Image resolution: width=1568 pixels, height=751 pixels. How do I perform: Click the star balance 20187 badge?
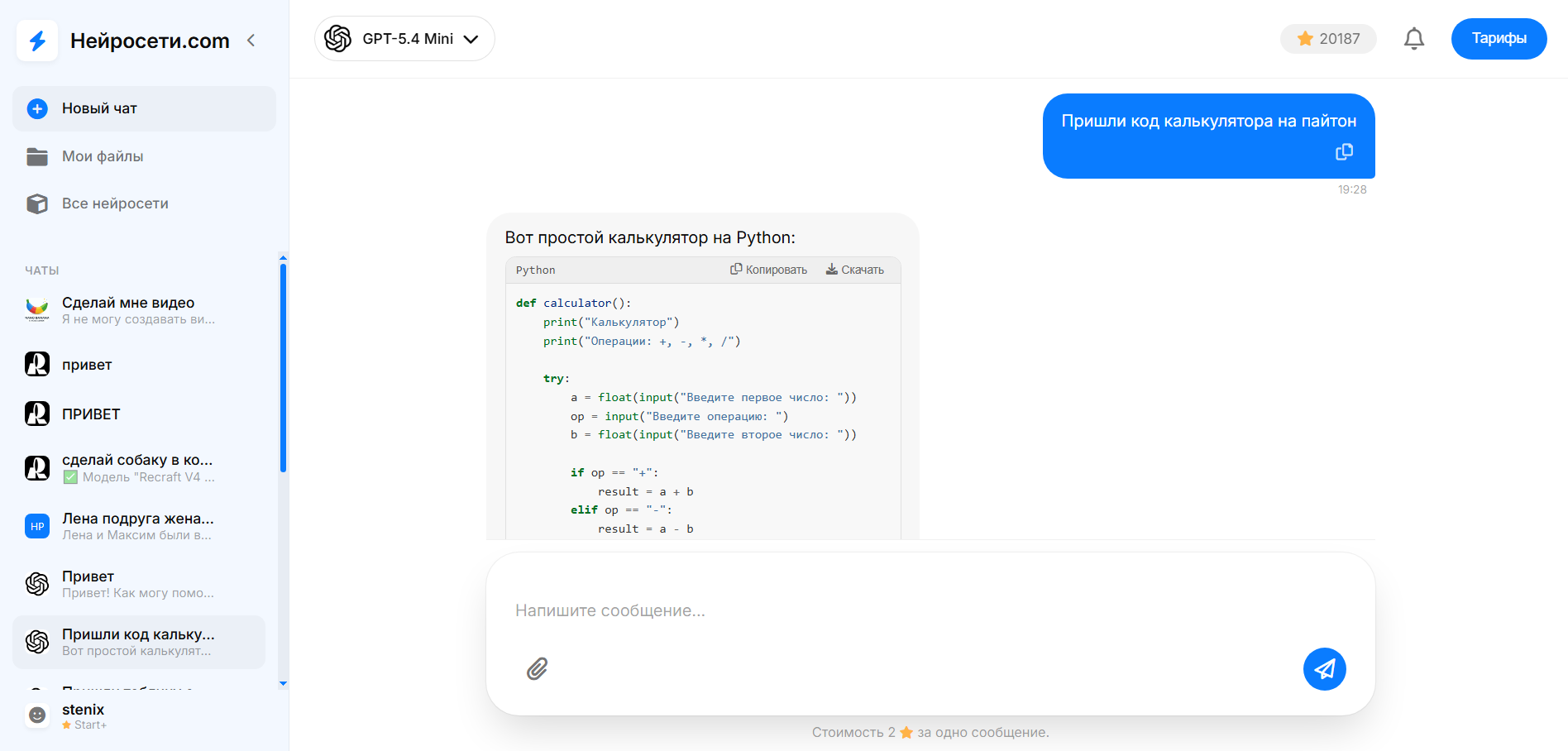tap(1327, 39)
